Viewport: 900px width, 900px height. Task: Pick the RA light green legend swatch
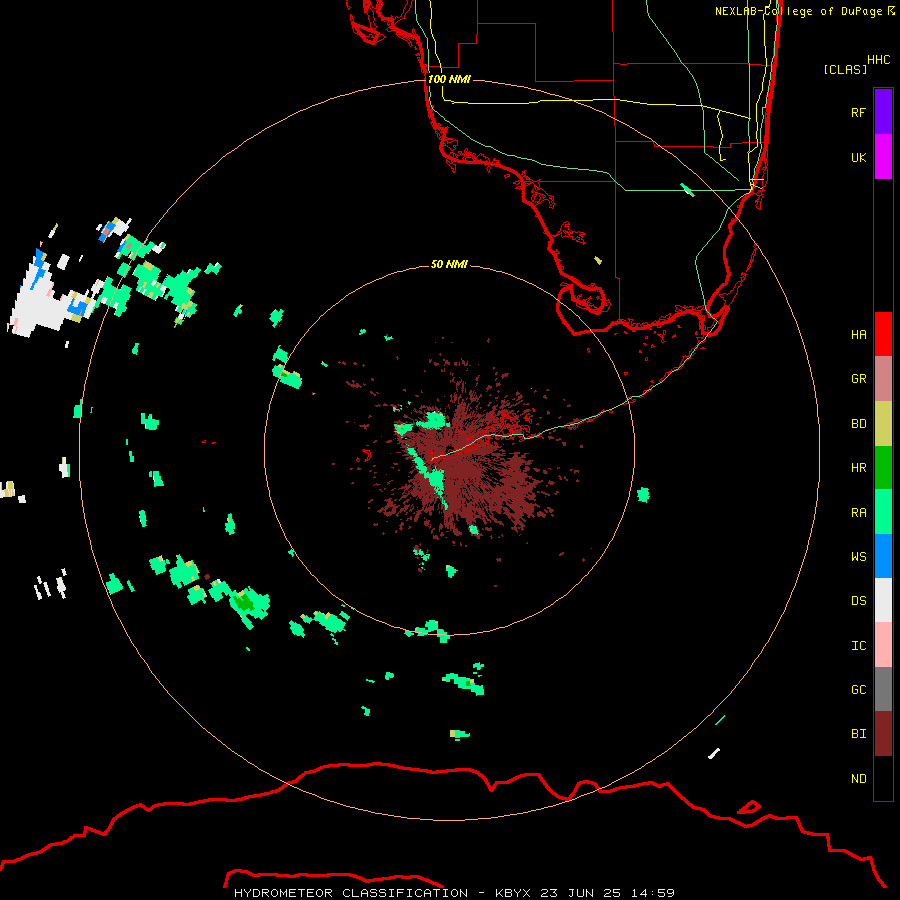tap(883, 512)
